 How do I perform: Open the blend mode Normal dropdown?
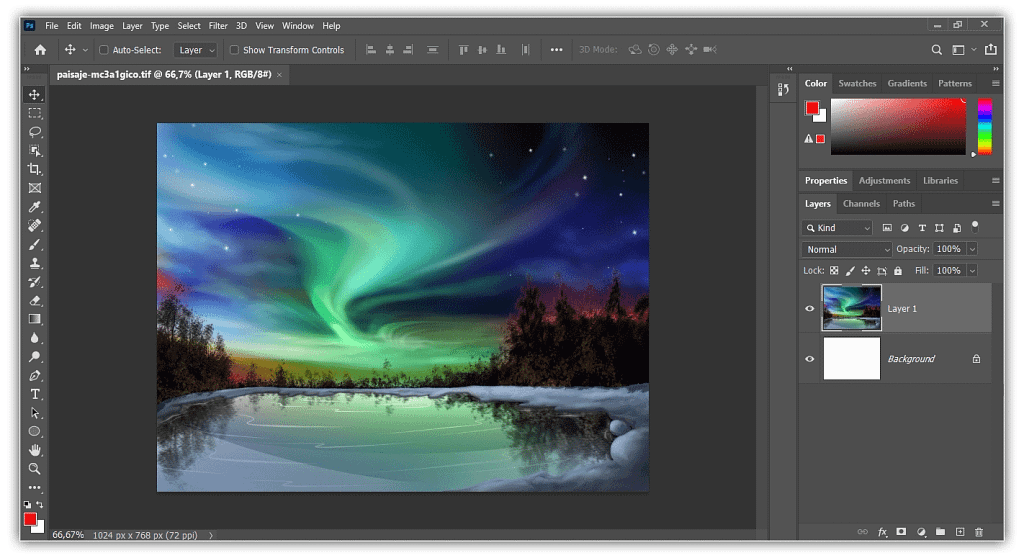846,249
